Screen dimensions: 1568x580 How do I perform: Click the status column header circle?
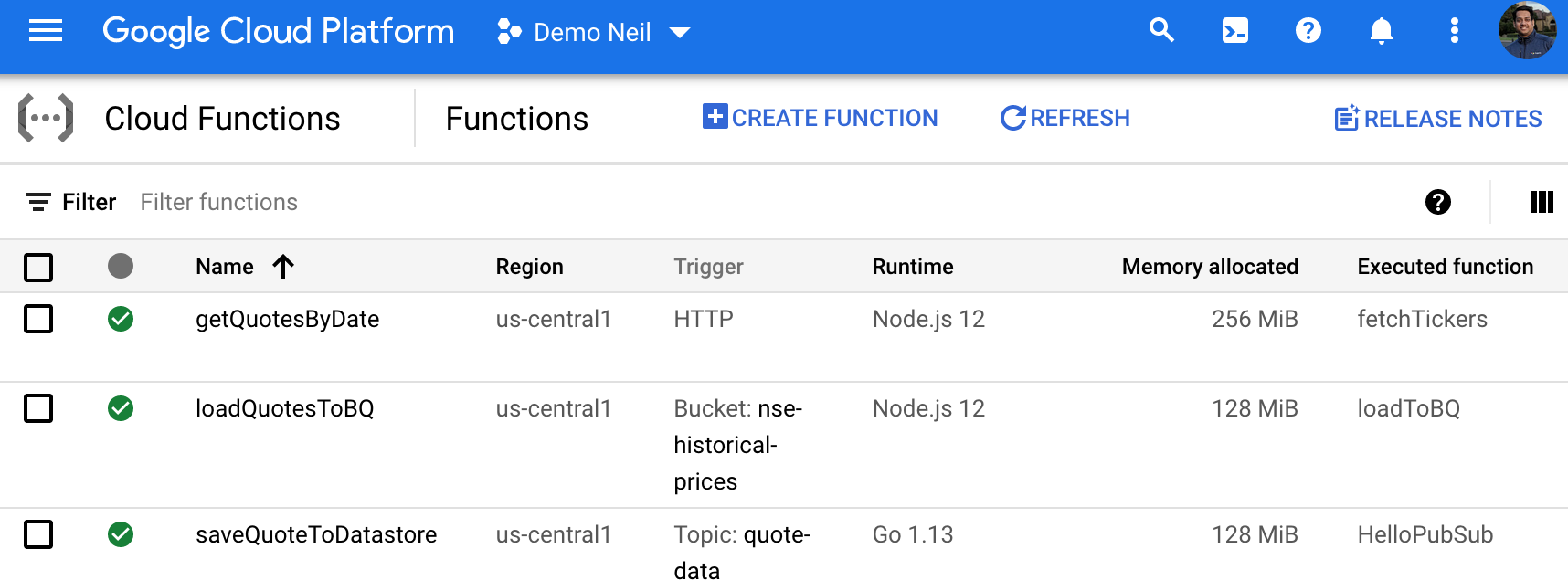[x=121, y=266]
